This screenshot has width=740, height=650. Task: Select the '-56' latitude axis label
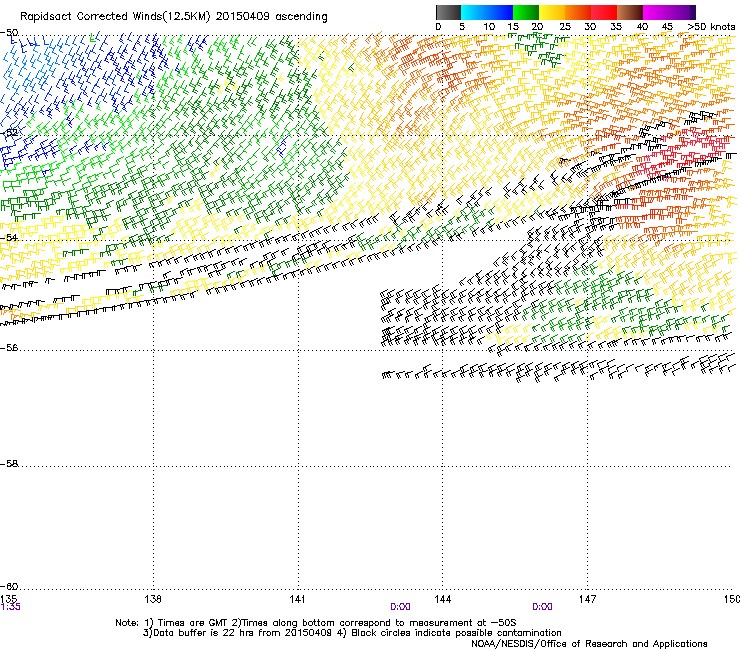pyautogui.click(x=9, y=347)
